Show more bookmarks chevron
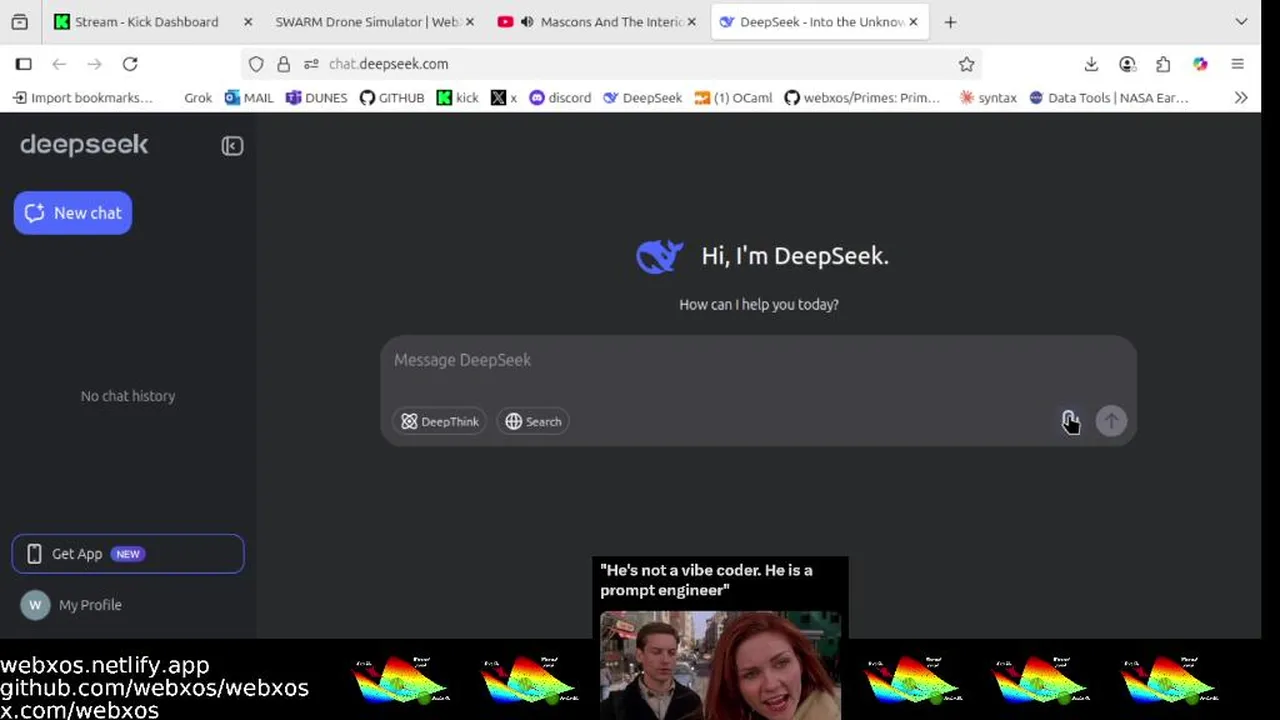This screenshot has width=1280, height=720. (x=1241, y=98)
